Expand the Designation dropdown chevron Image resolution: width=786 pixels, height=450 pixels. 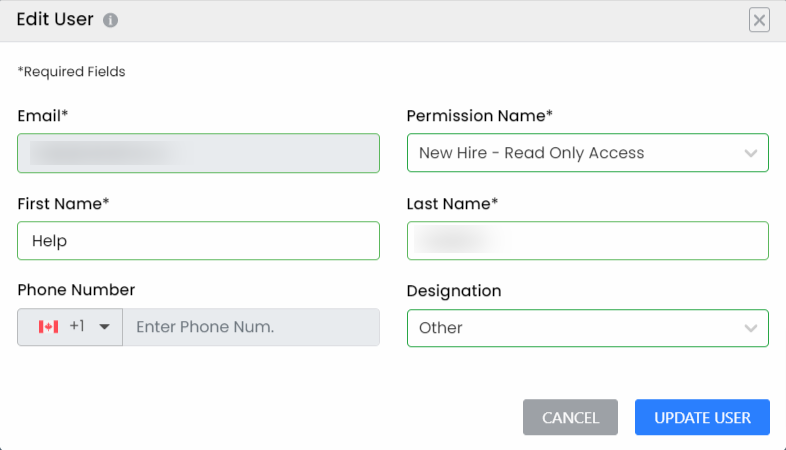(x=750, y=328)
